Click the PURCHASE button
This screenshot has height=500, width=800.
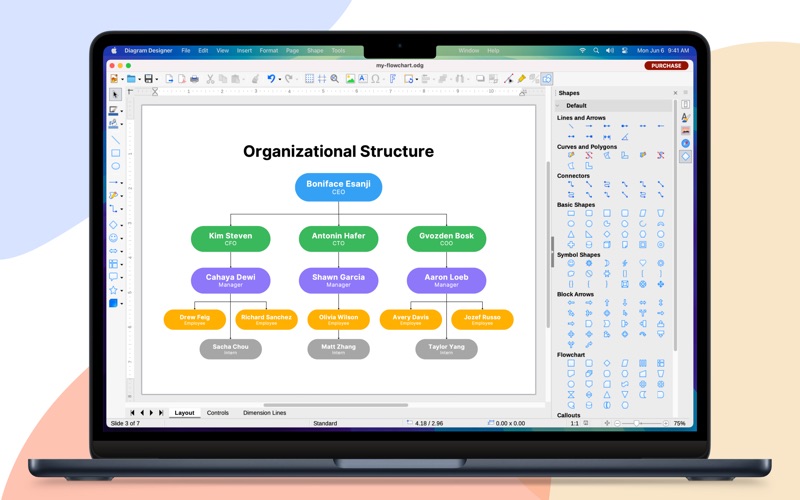[x=666, y=65]
